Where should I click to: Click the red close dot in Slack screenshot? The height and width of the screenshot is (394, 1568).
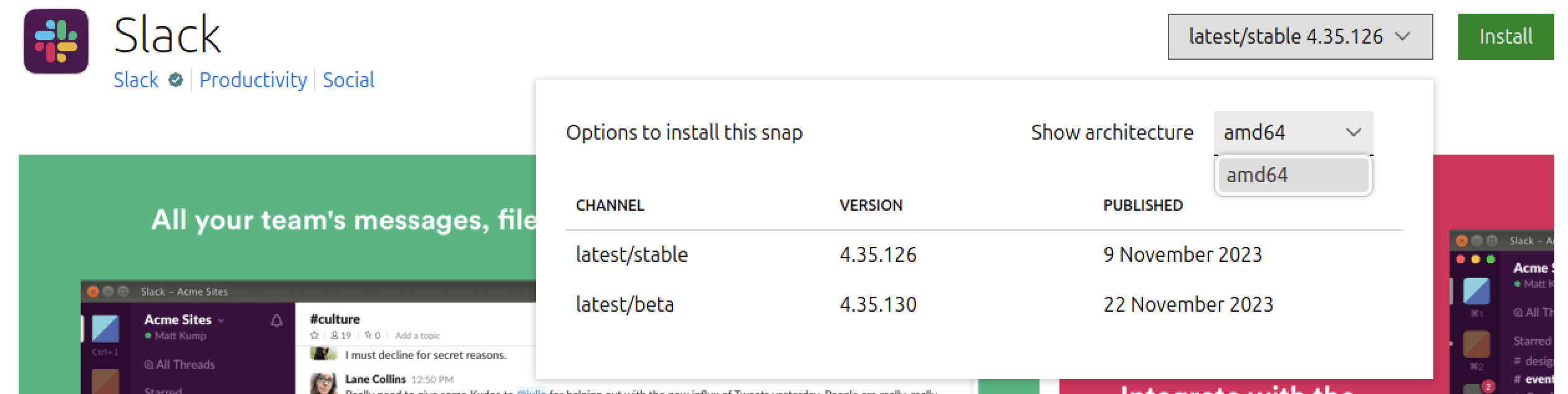tap(93, 291)
